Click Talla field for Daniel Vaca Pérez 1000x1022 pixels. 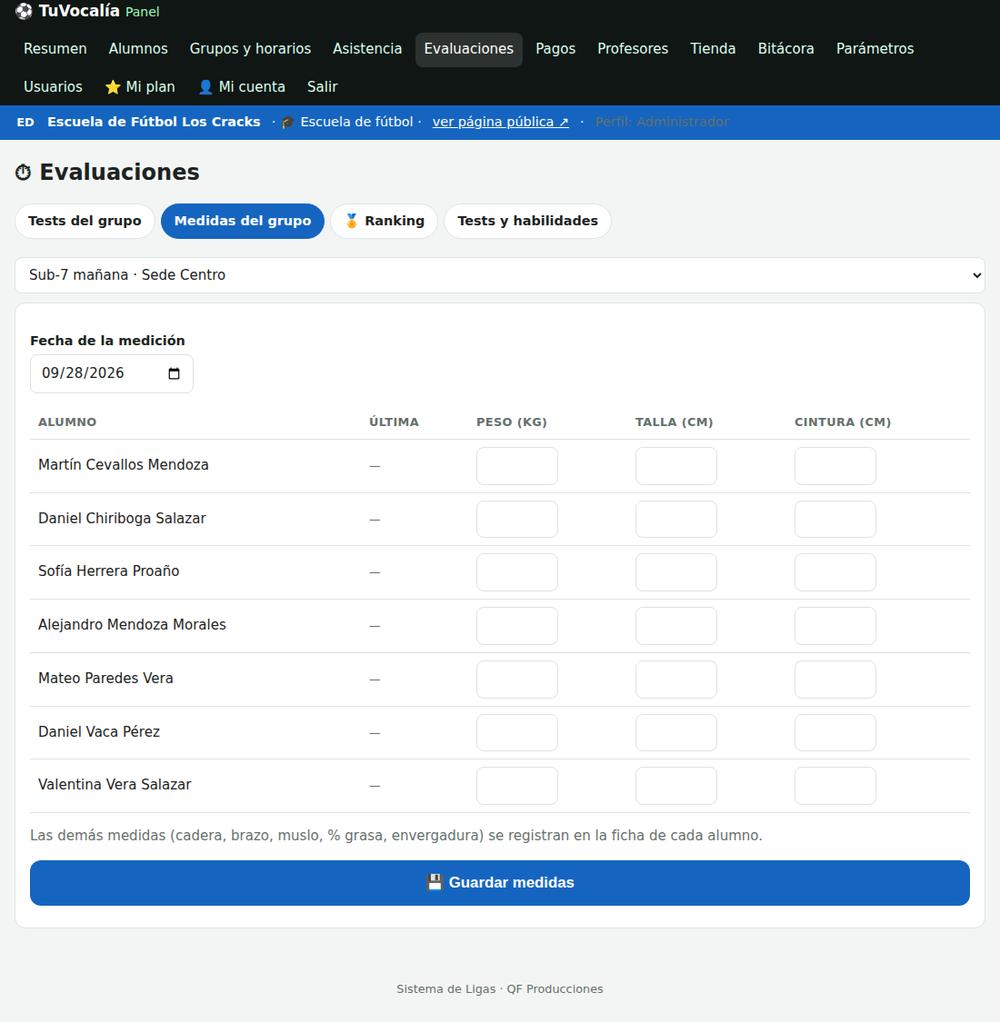(x=676, y=733)
